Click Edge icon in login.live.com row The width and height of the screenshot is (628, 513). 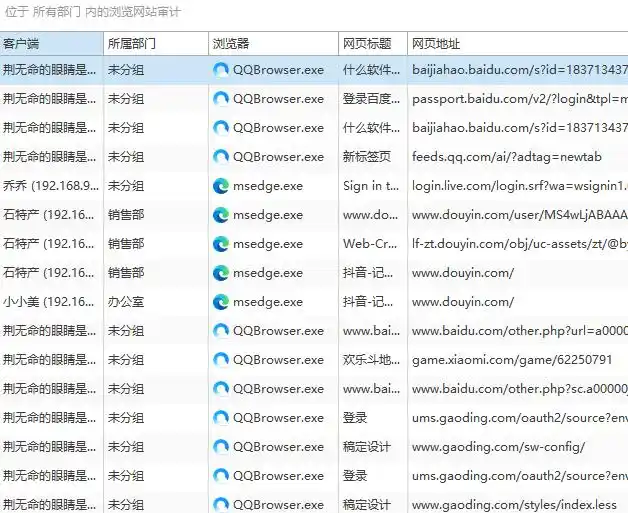click(x=221, y=186)
